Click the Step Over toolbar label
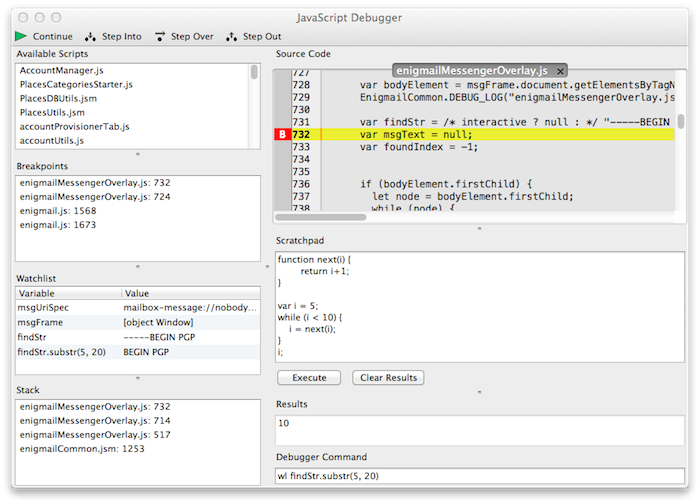Viewport: 700px width, 504px height. 192,37
